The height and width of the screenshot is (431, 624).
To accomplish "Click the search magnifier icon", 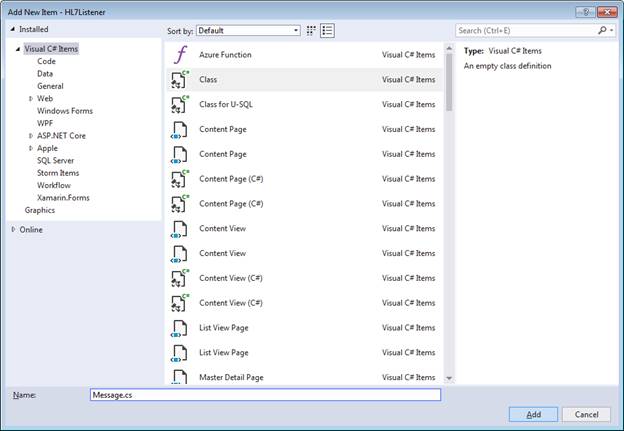I will 603,31.
